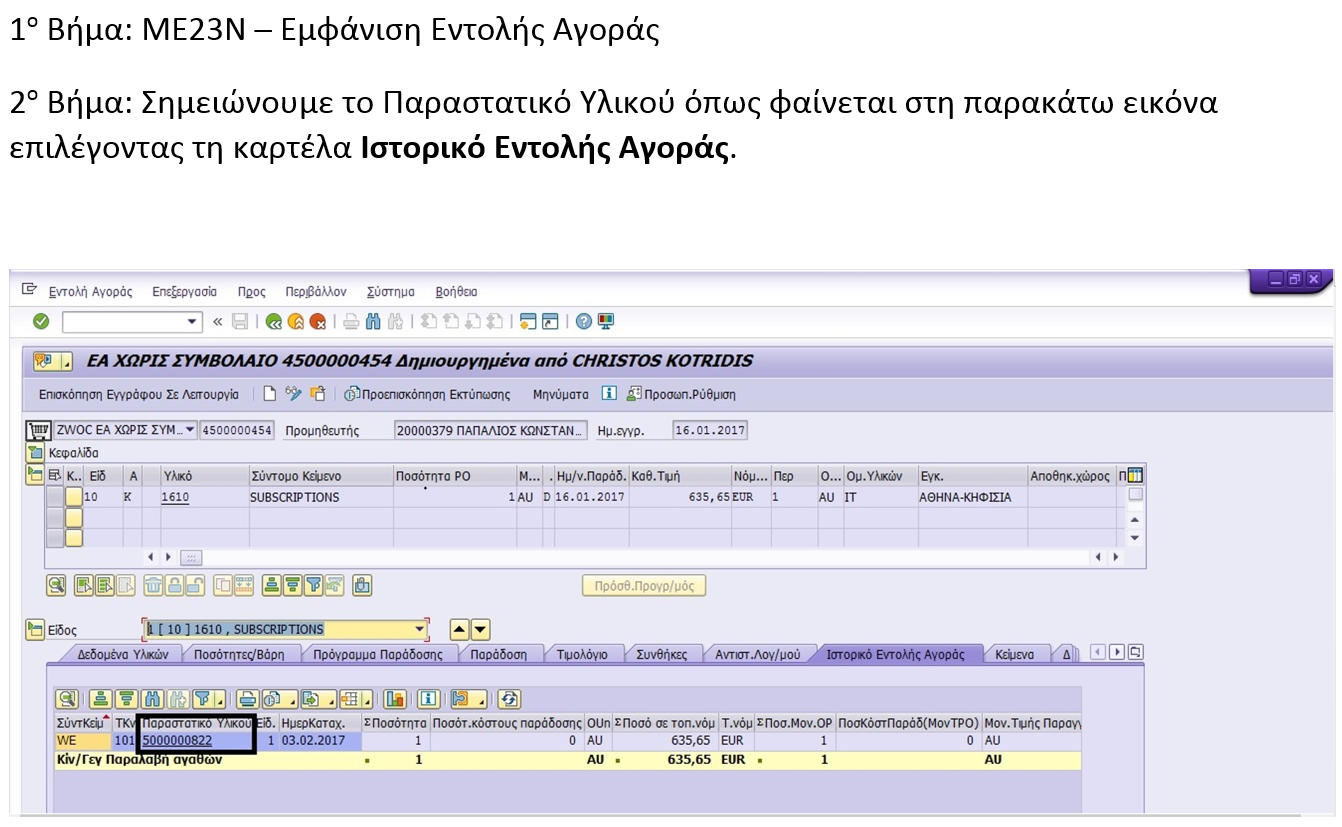Click the Προεπισκόπηση Εκτύπωσης button
Image resolution: width=1342 pixels, height=827 pixels.
(x=427, y=394)
